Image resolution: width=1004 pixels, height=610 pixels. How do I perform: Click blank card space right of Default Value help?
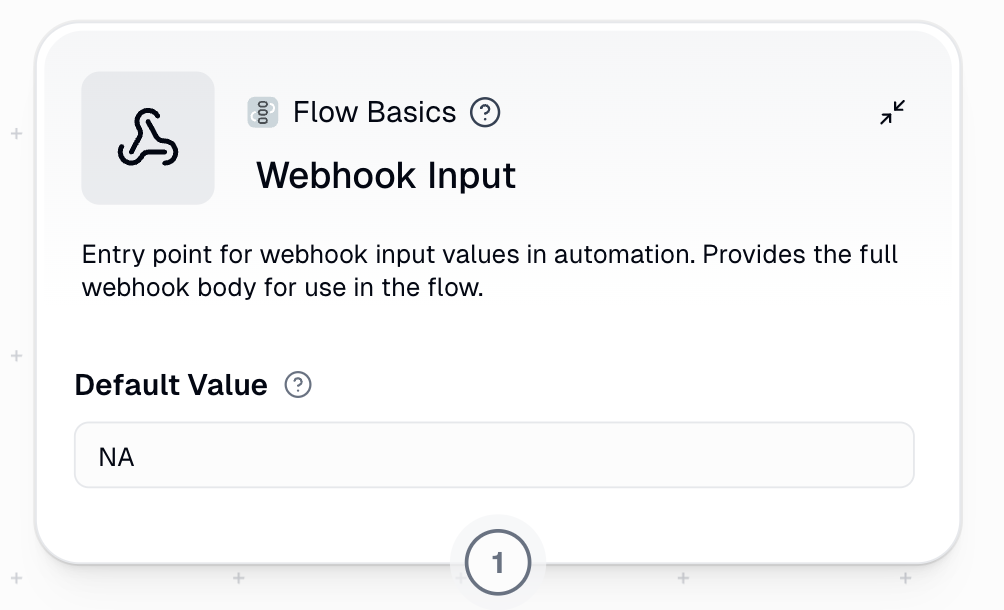600,385
